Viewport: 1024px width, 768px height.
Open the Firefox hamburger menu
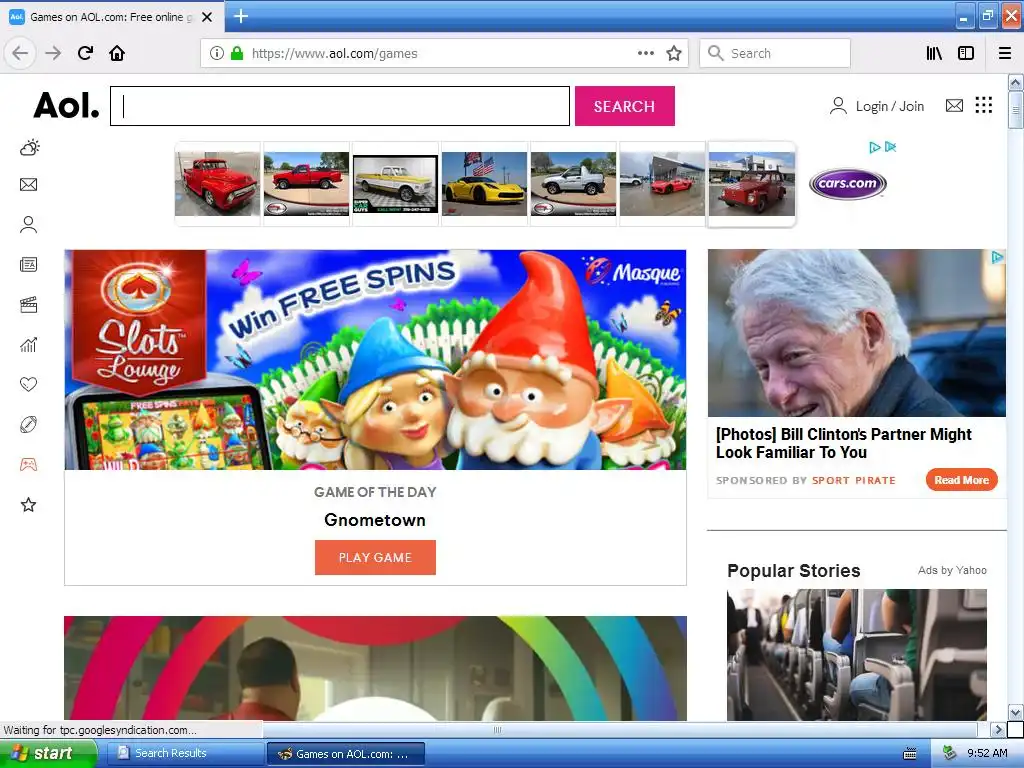point(1005,53)
